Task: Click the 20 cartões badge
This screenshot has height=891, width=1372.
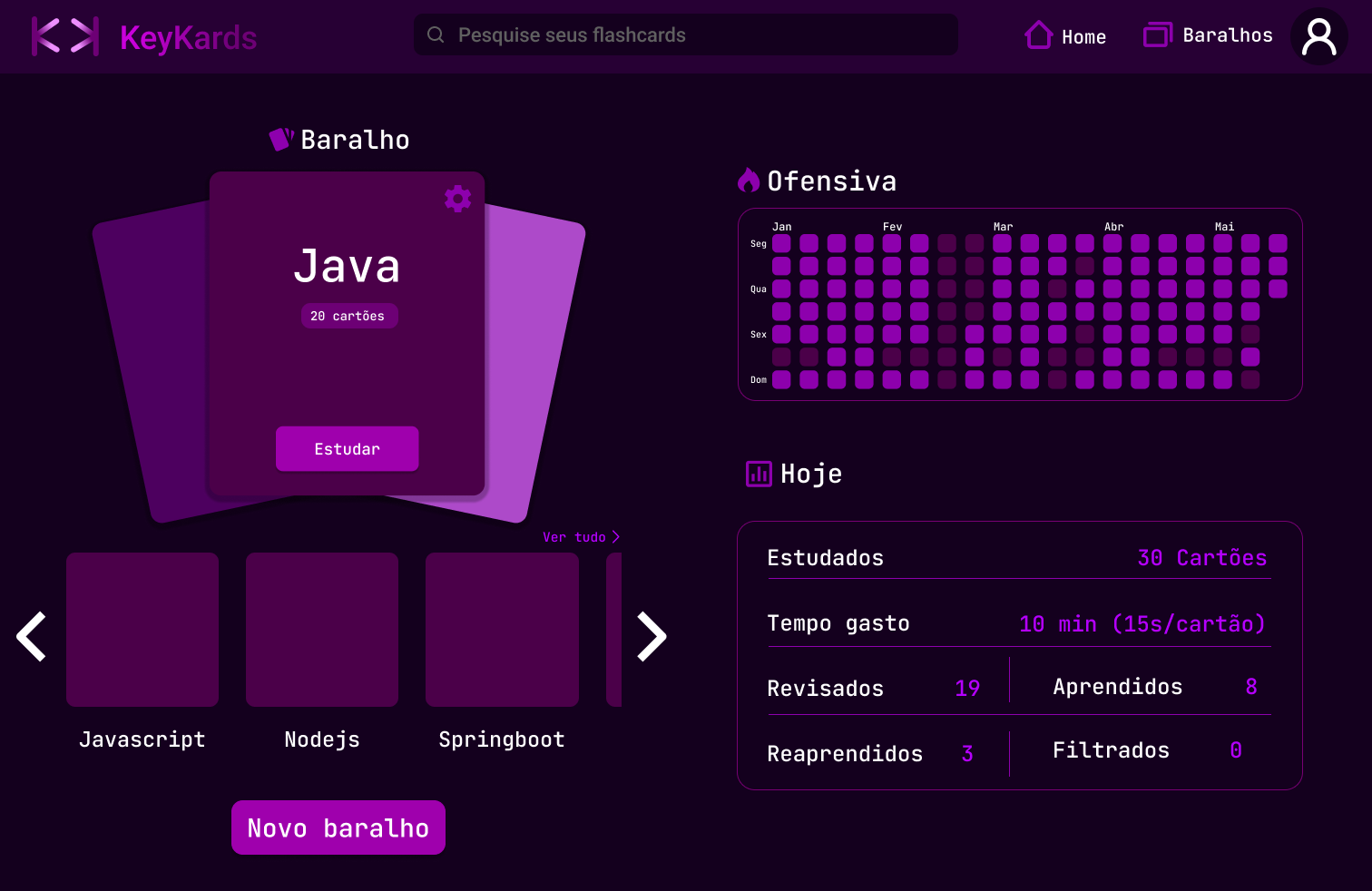Action: click(x=348, y=316)
